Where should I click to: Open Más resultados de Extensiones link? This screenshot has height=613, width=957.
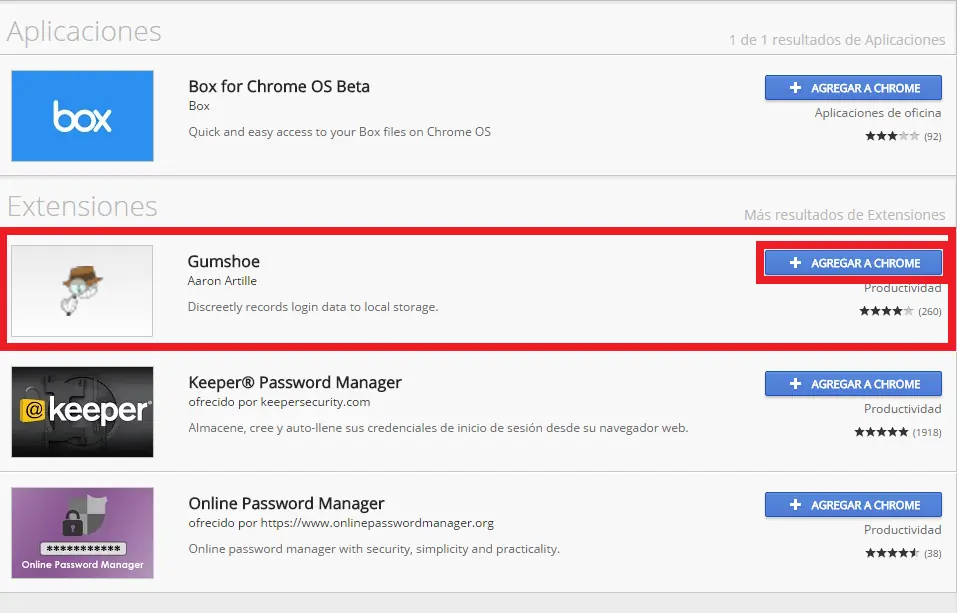point(845,215)
